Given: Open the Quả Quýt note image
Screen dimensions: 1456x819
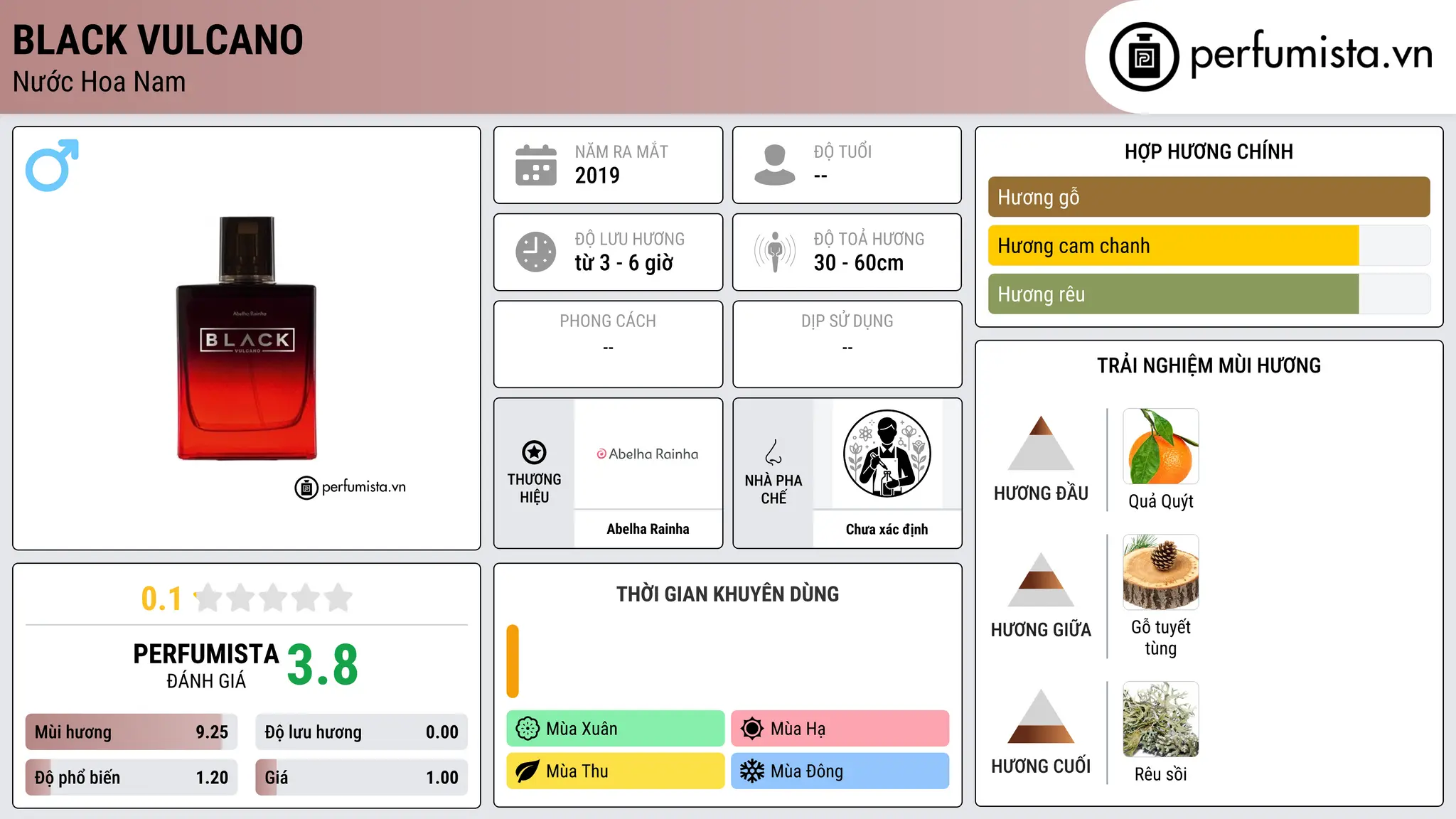Looking at the screenshot, I should [x=1161, y=446].
